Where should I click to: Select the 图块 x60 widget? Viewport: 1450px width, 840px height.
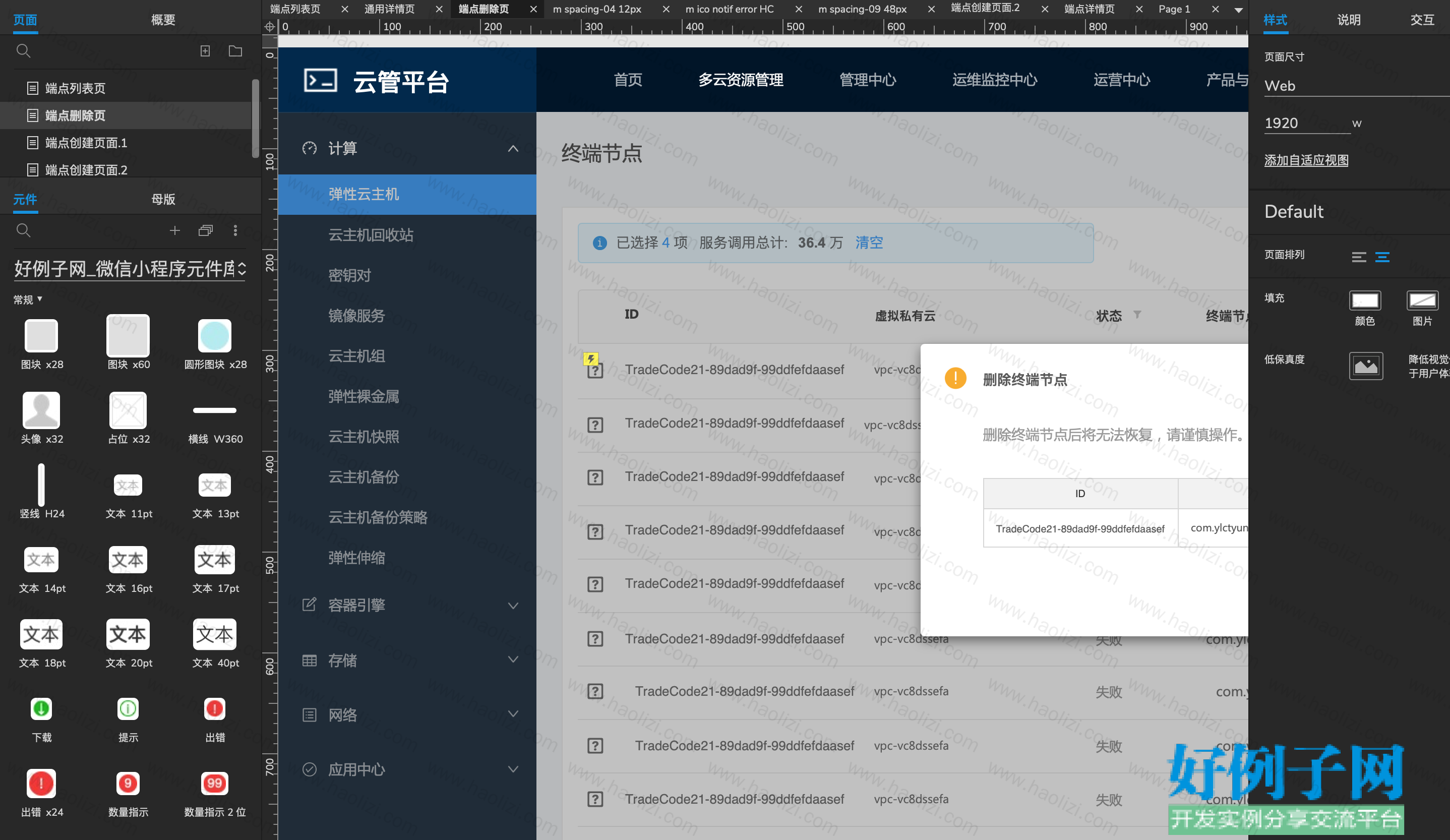tap(129, 335)
